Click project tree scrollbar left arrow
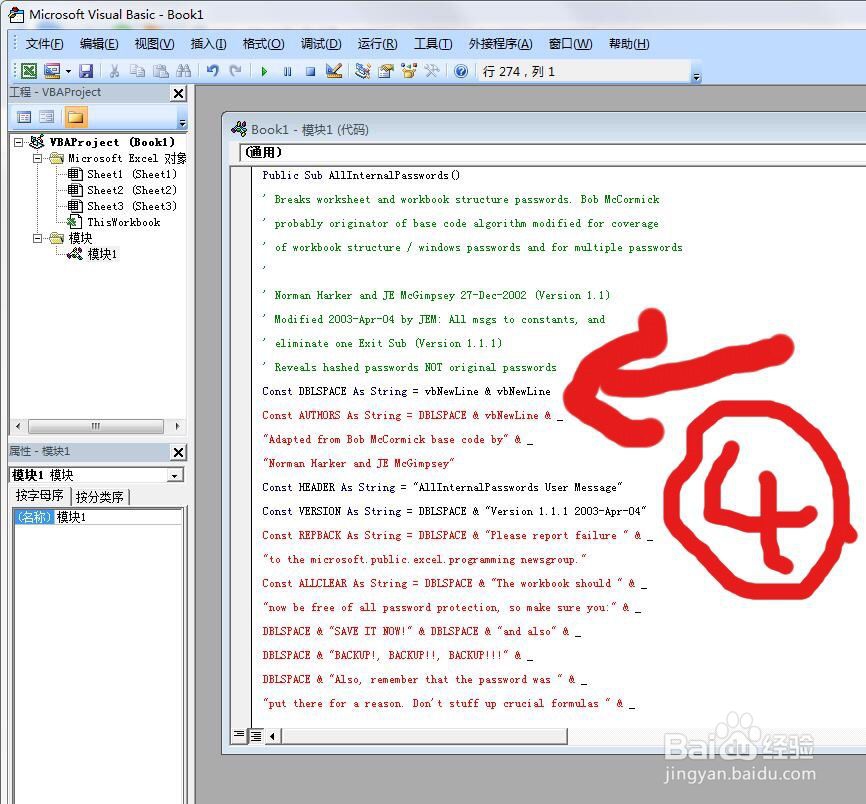This screenshot has width=866, height=804. 18,426
